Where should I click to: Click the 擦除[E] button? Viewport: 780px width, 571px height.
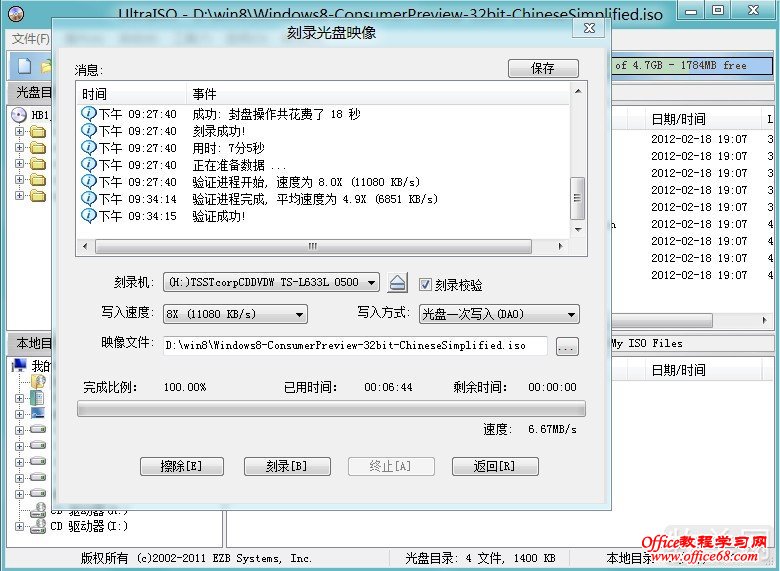point(182,466)
